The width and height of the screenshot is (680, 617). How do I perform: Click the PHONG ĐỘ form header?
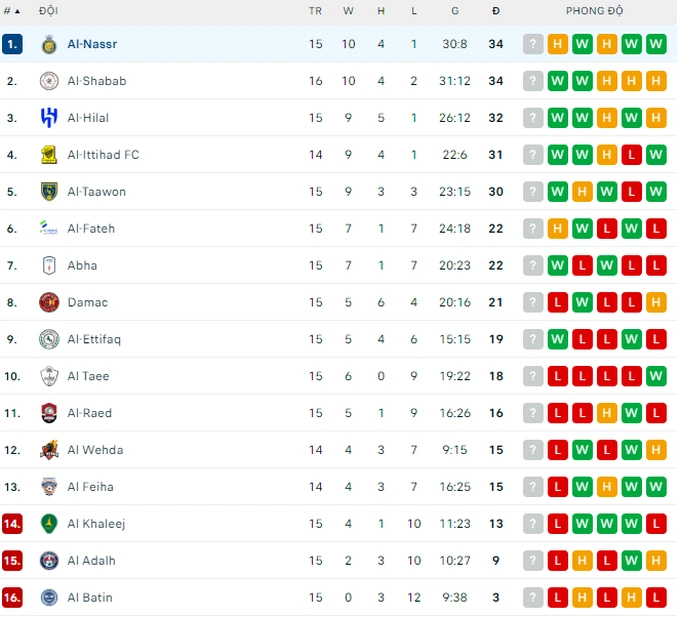[x=594, y=11]
